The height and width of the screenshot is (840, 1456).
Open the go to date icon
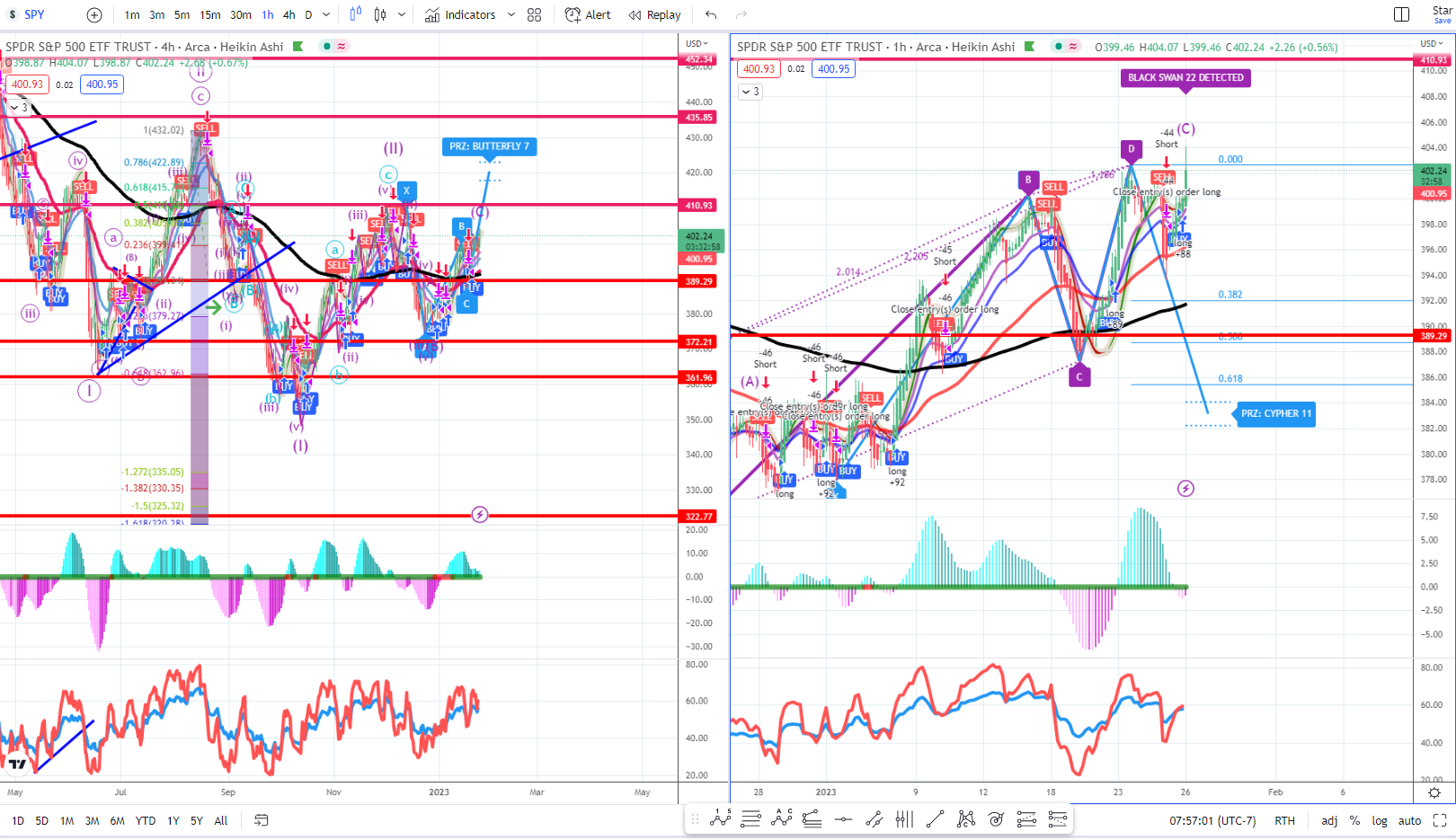click(x=262, y=820)
